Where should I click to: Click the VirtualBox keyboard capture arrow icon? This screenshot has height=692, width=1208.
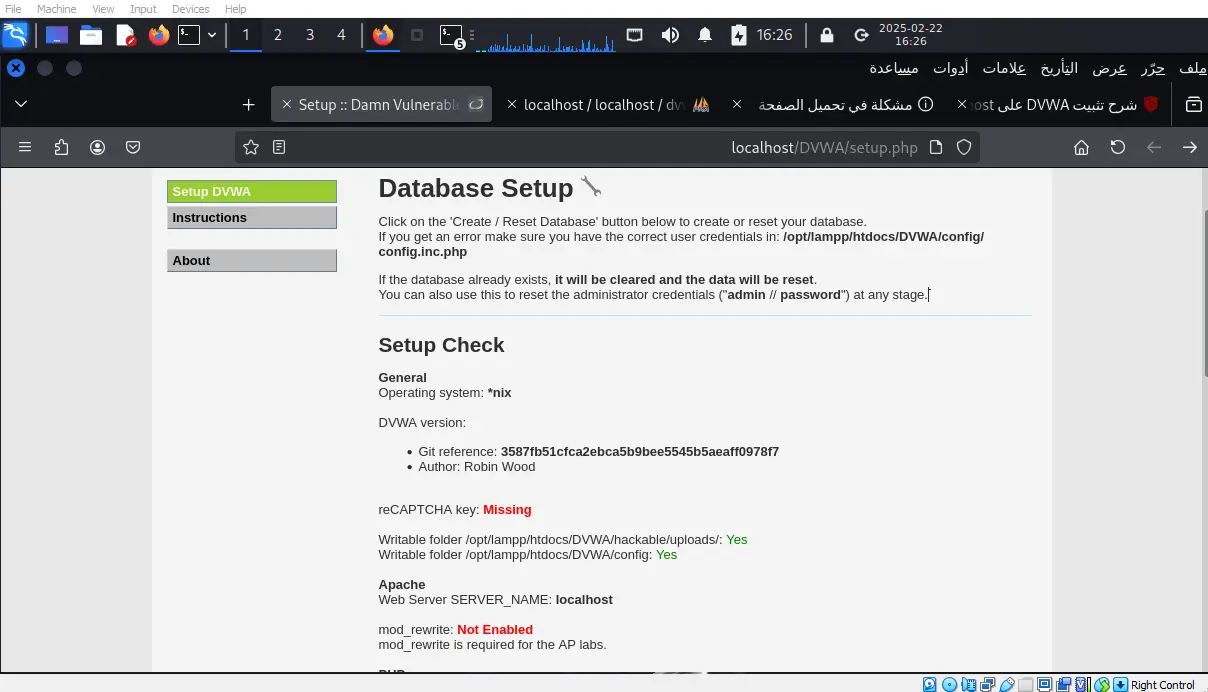point(1121,684)
